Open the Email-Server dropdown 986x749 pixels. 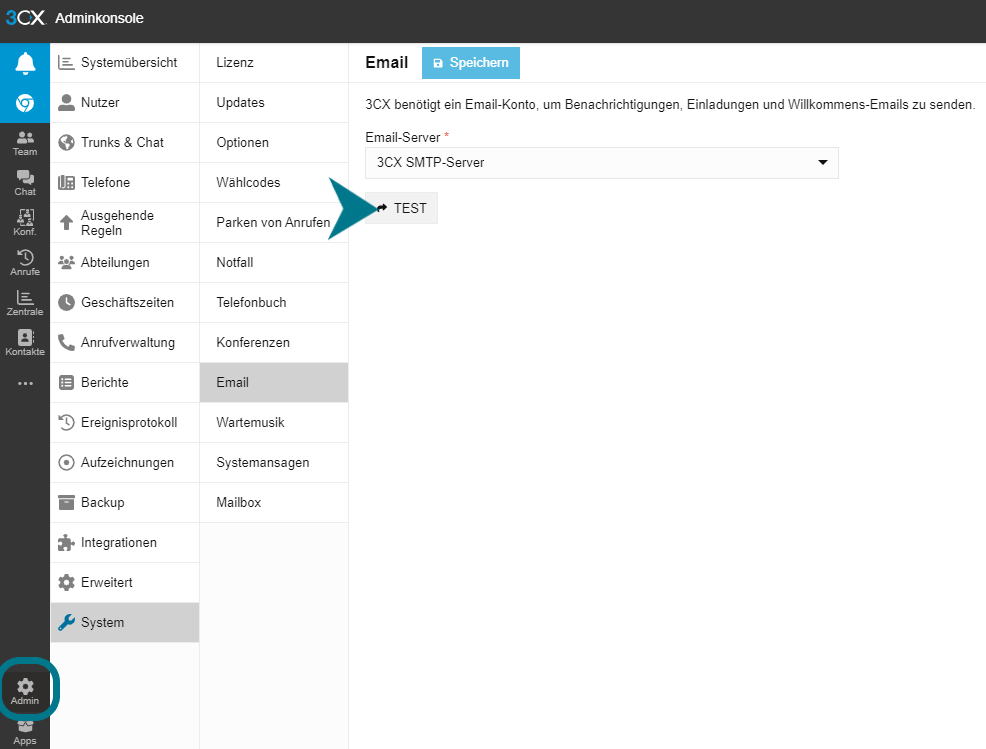(x=602, y=163)
